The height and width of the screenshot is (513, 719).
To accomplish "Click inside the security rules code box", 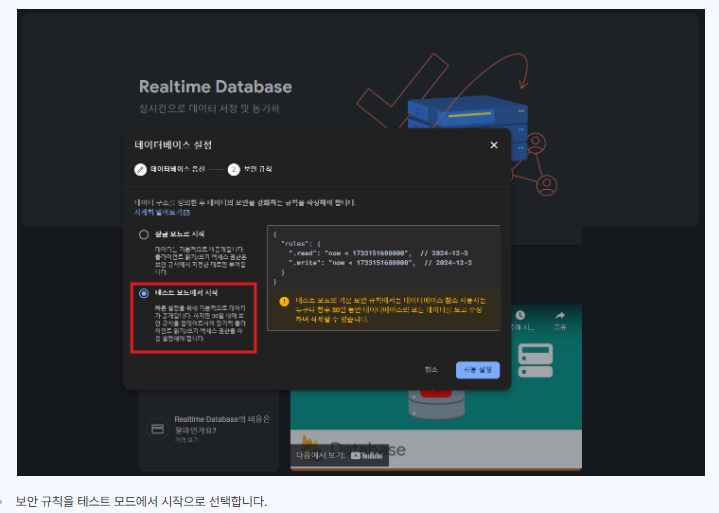I will click(x=383, y=258).
